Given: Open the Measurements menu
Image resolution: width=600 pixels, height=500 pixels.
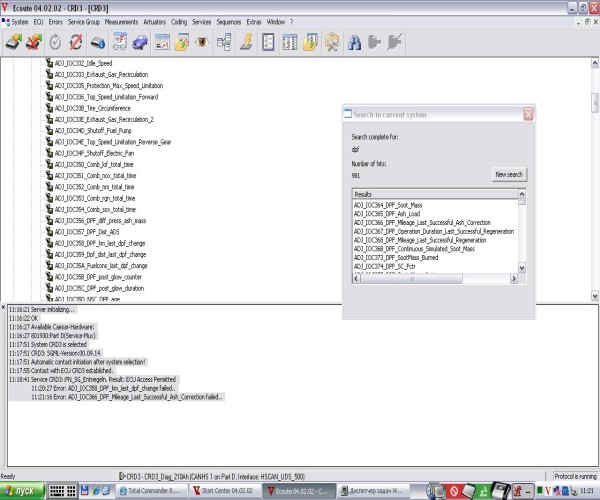Looking at the screenshot, I should [121, 22].
